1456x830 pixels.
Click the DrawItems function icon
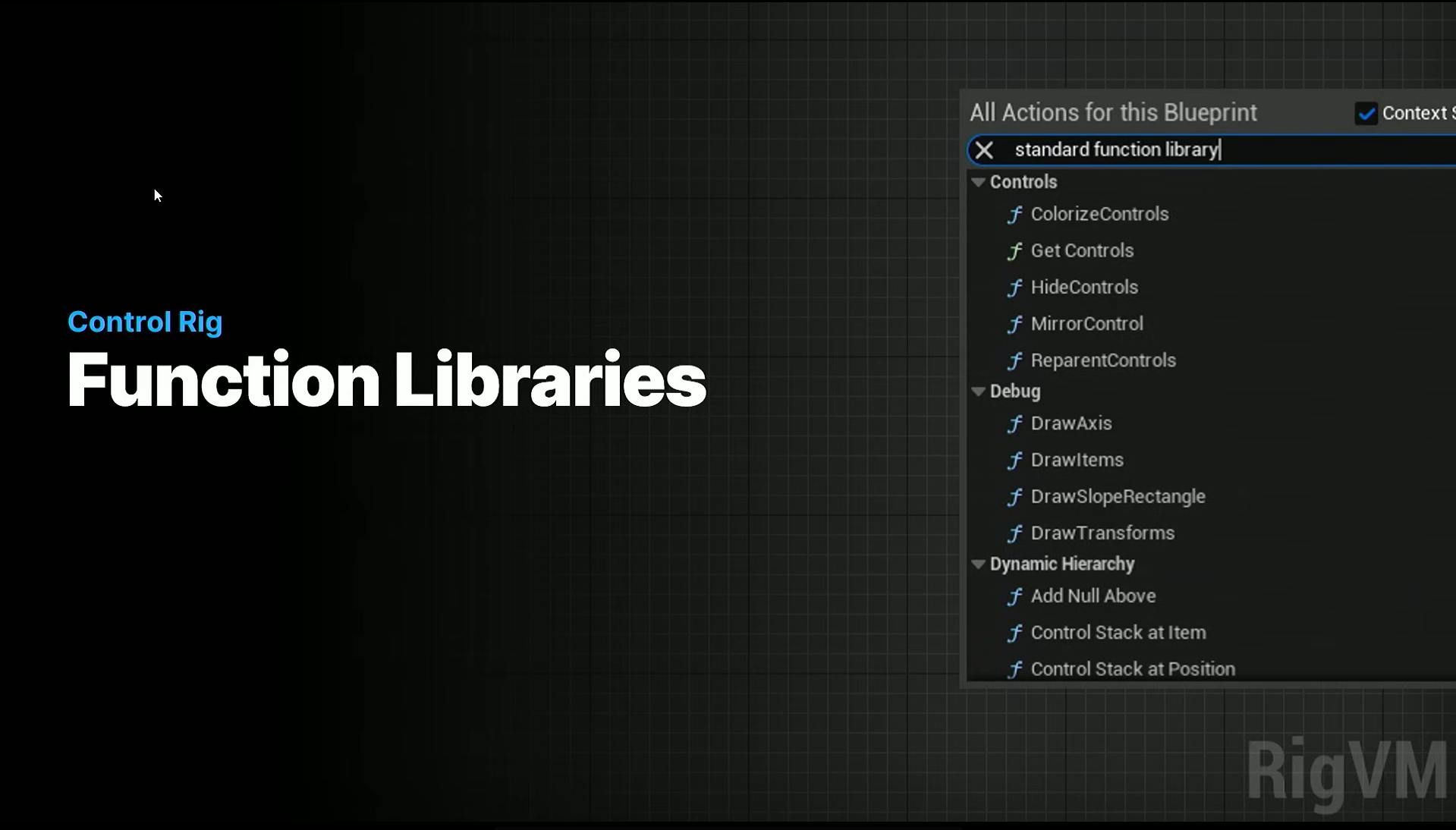pyautogui.click(x=1014, y=461)
